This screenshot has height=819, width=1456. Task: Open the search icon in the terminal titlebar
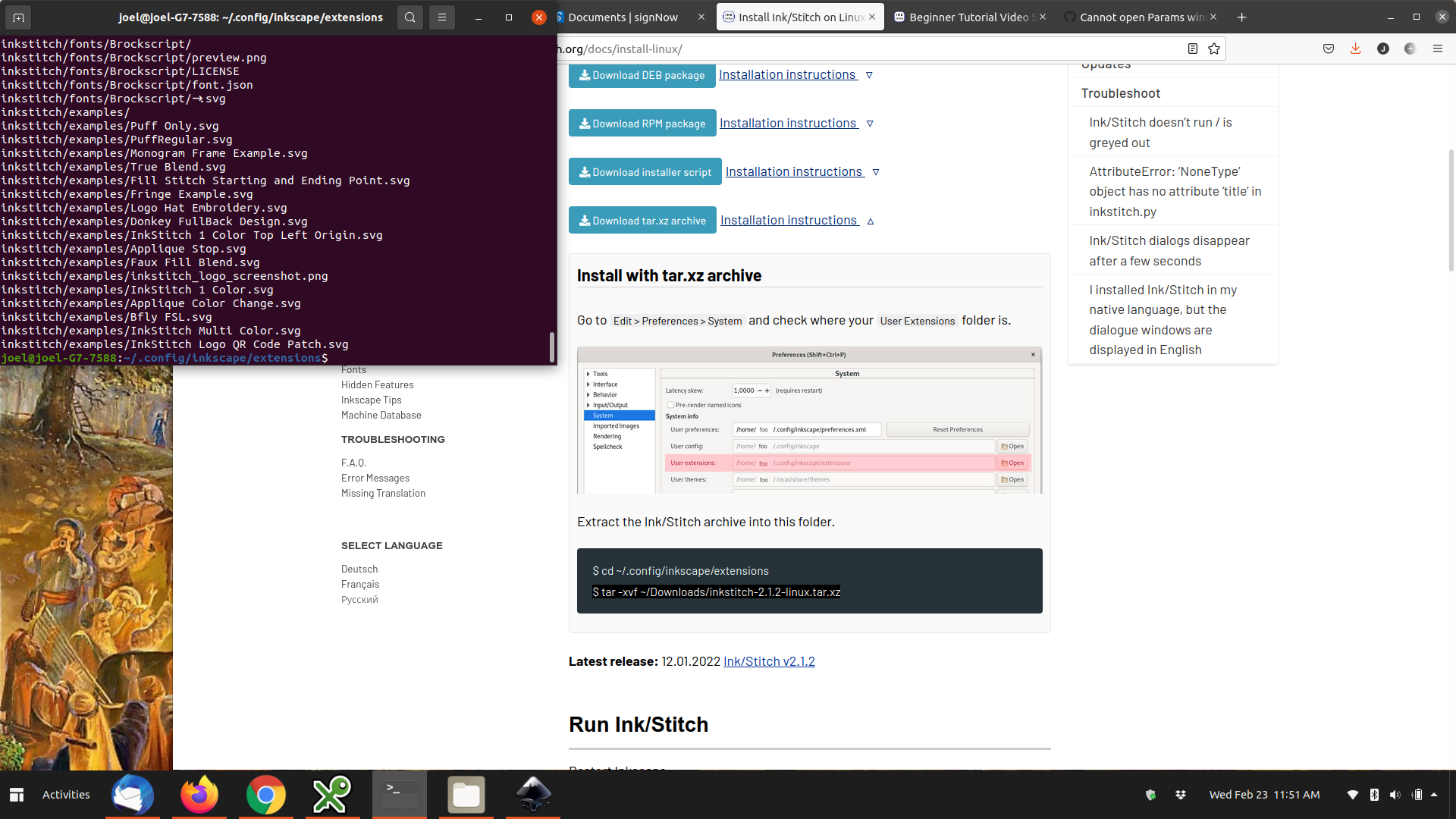pyautogui.click(x=409, y=17)
